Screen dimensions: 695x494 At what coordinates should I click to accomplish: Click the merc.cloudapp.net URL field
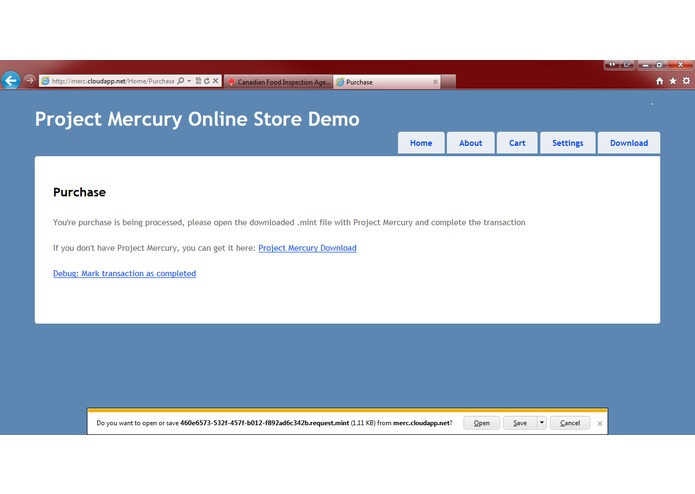point(113,81)
